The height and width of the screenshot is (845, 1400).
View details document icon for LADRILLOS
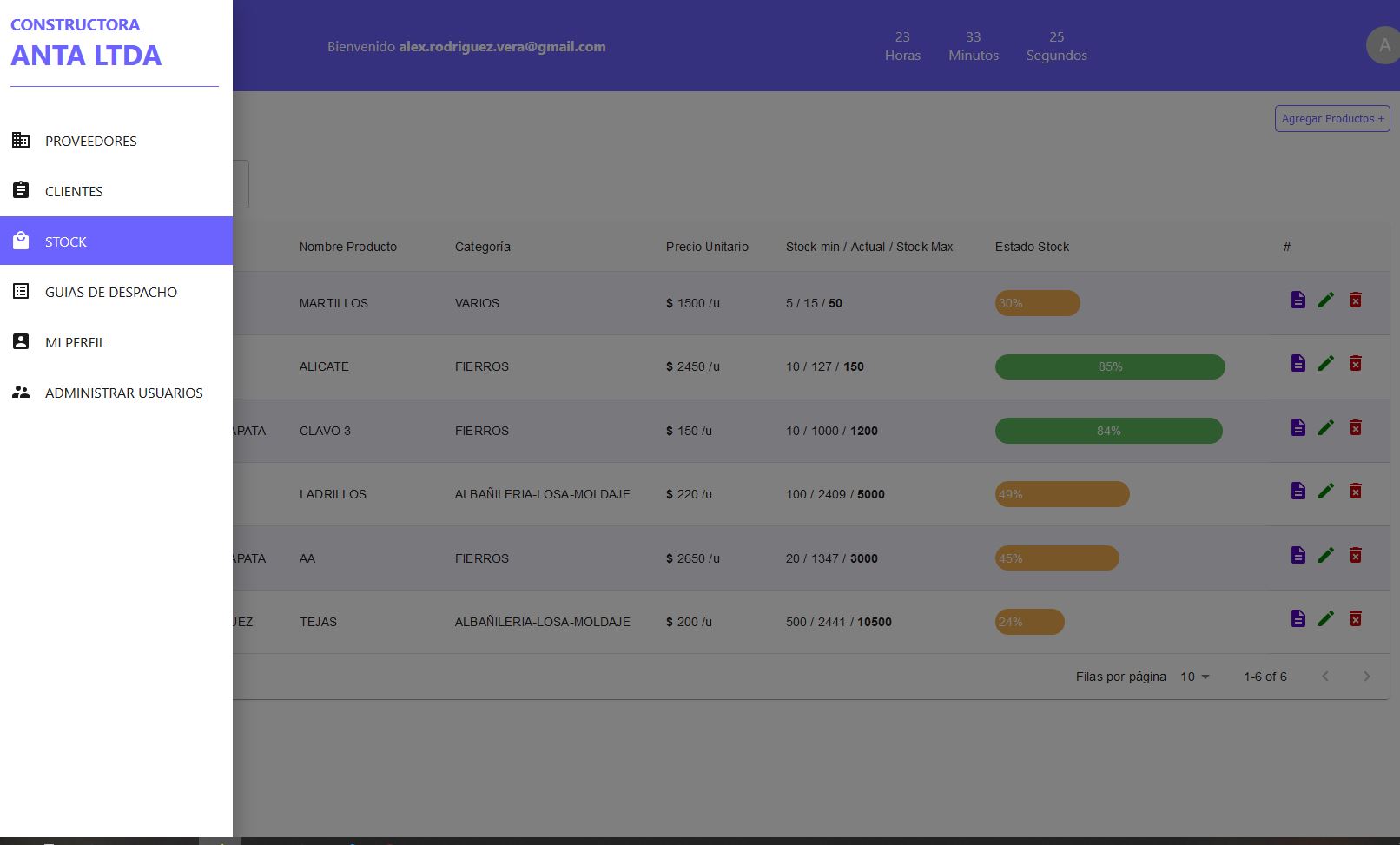click(1298, 491)
